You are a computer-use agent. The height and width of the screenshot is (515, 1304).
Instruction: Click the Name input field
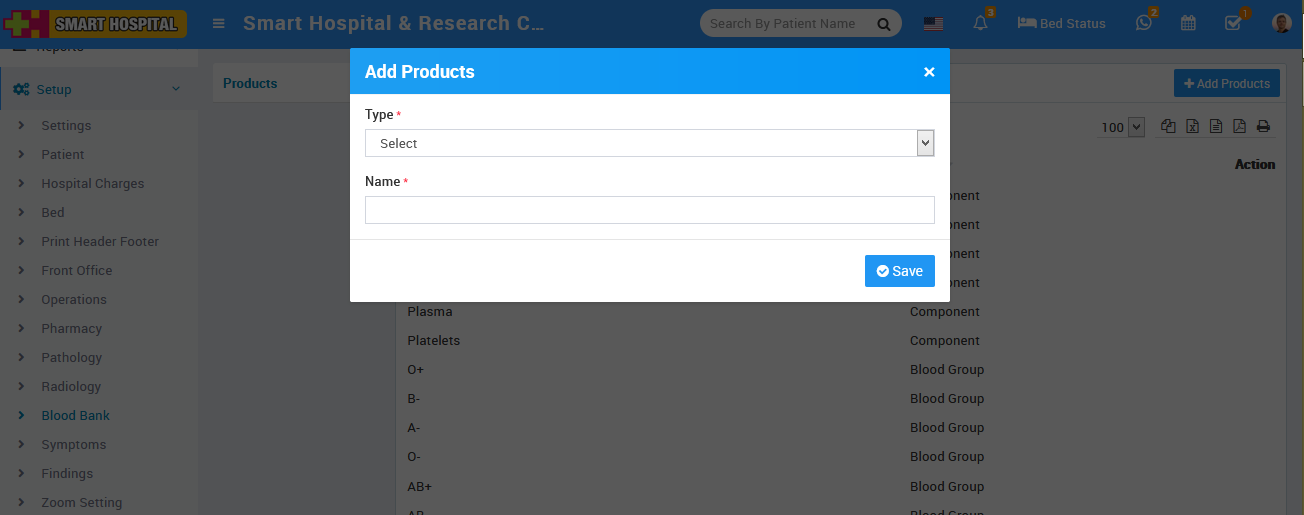click(x=649, y=210)
